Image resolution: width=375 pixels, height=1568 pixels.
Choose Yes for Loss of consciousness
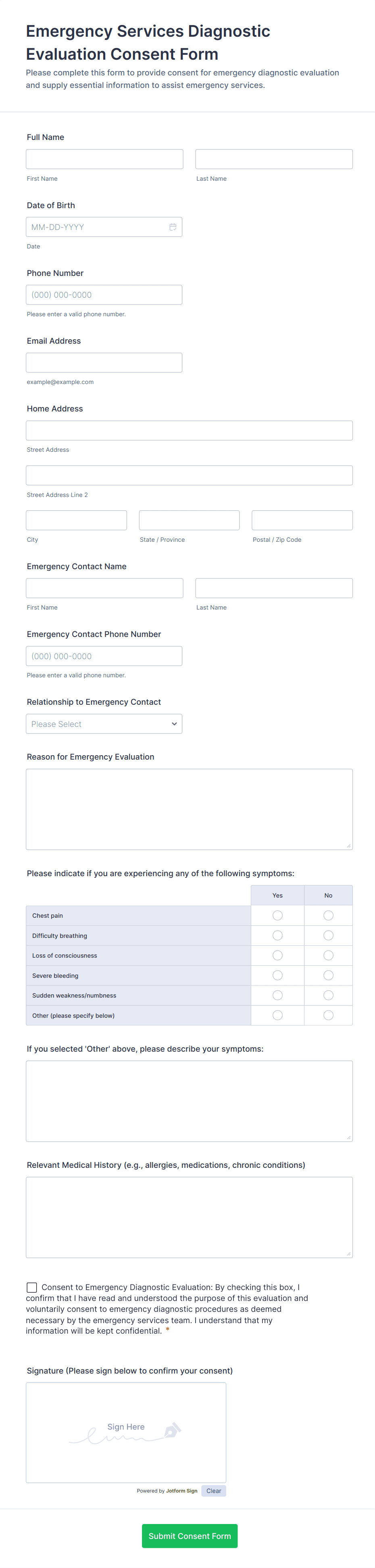pyautogui.click(x=277, y=956)
